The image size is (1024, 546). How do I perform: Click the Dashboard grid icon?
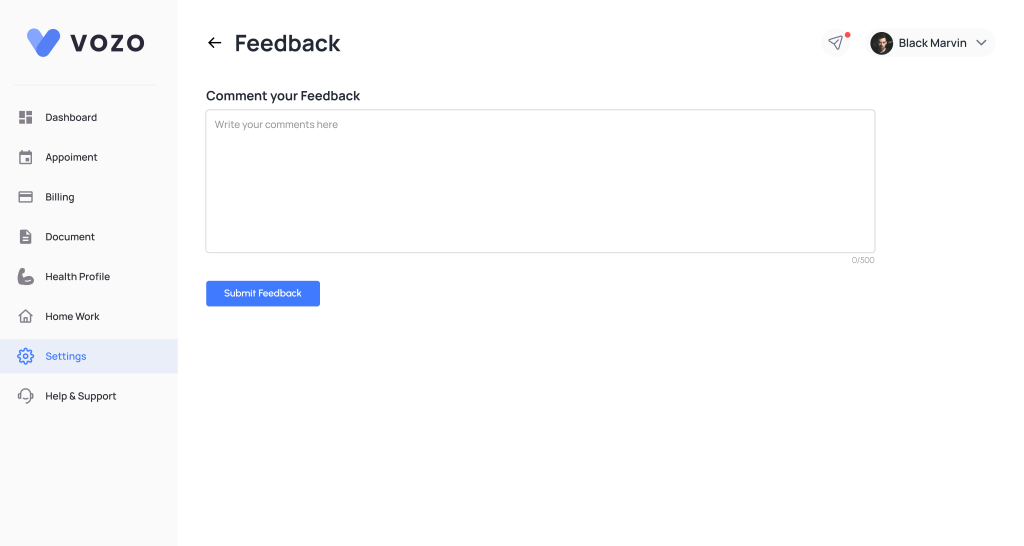click(x=26, y=118)
